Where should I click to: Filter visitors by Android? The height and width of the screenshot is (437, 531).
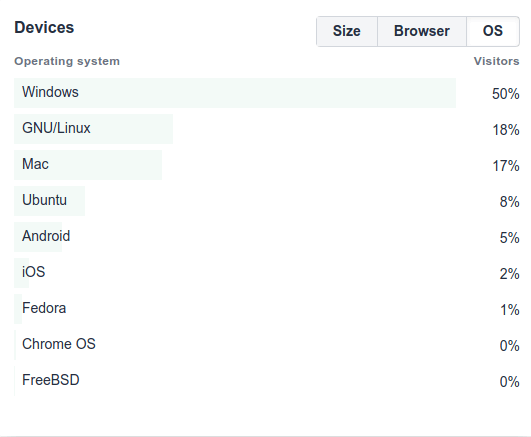pos(267,237)
